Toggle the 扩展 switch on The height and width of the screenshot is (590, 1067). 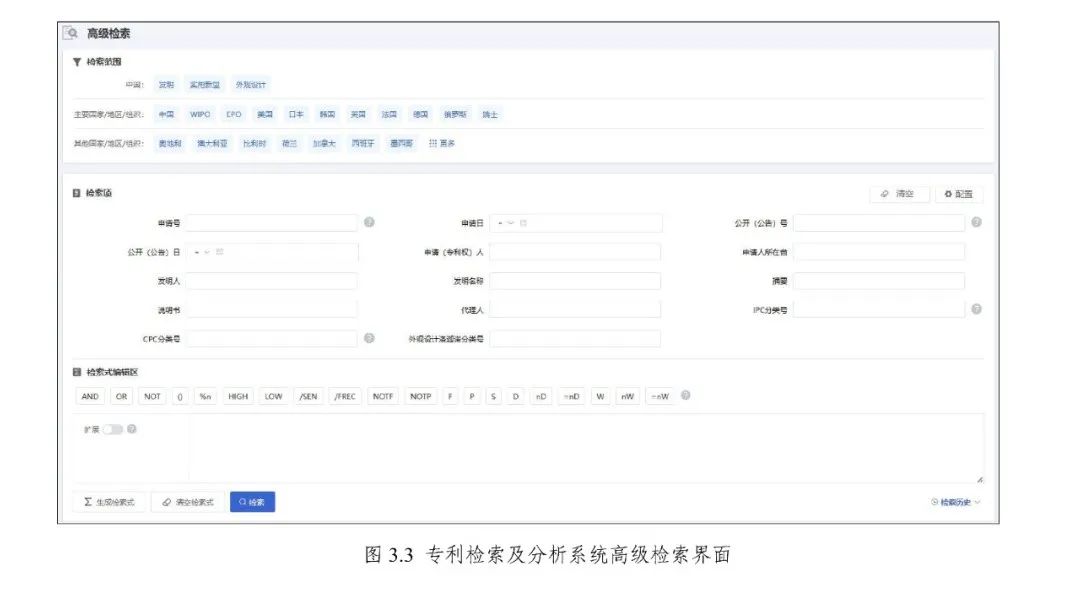coord(112,429)
